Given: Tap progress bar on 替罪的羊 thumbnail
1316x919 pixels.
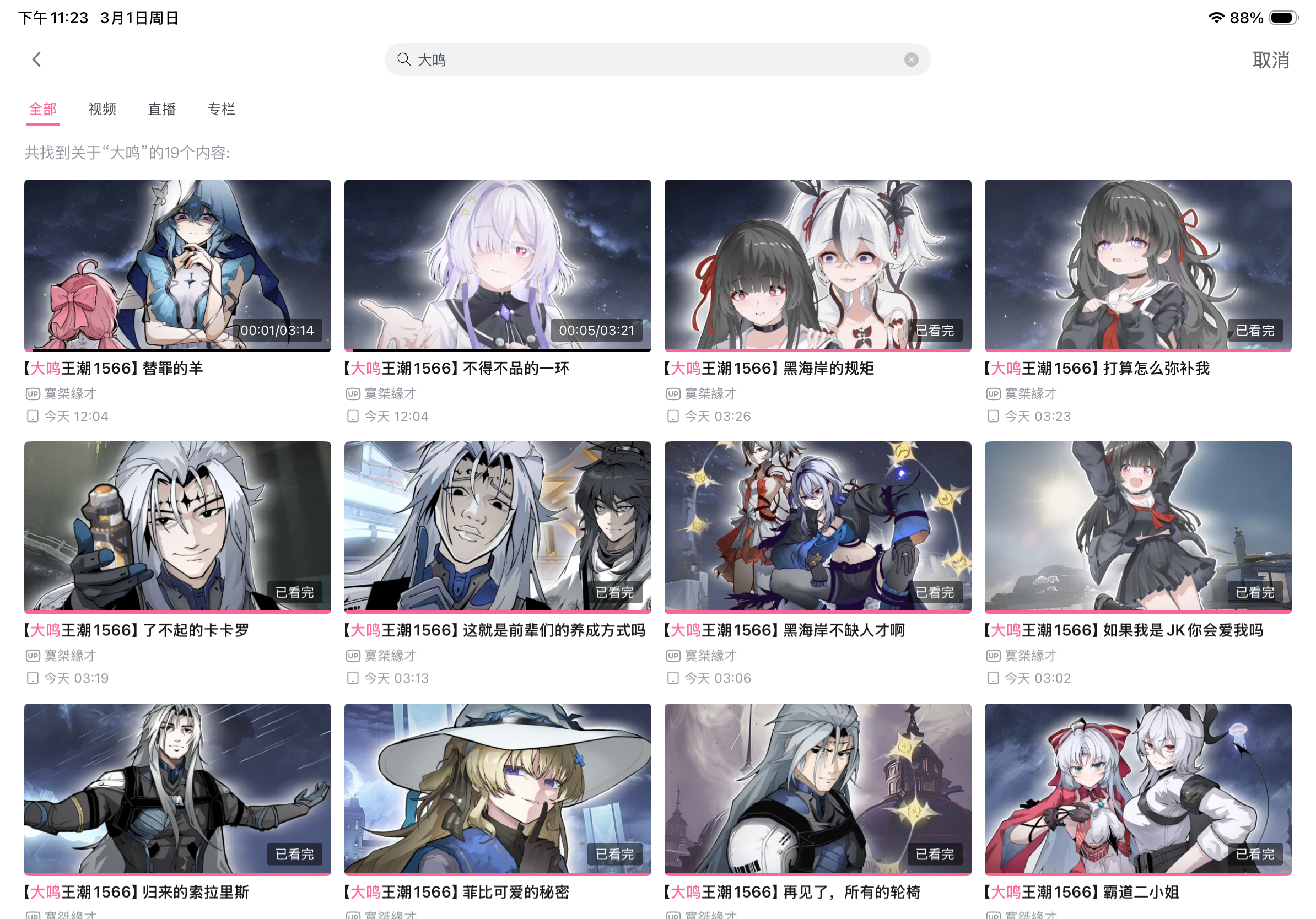Looking at the screenshot, I should (177, 349).
